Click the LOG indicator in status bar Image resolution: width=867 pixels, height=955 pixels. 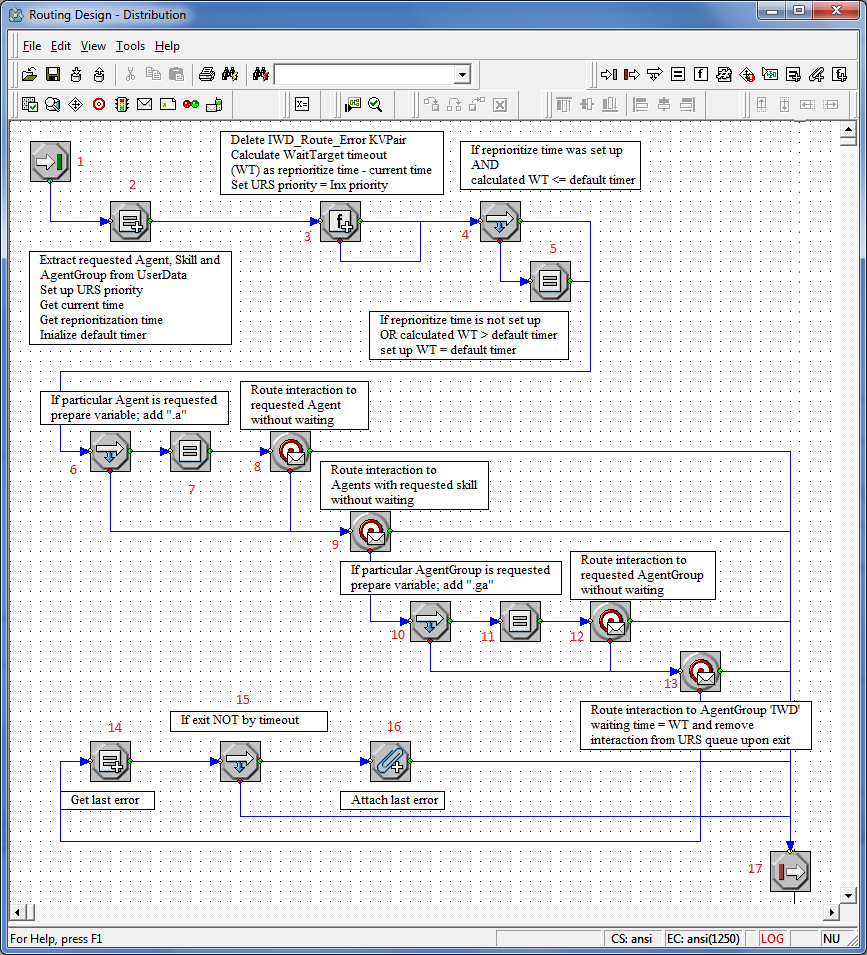click(x=772, y=939)
